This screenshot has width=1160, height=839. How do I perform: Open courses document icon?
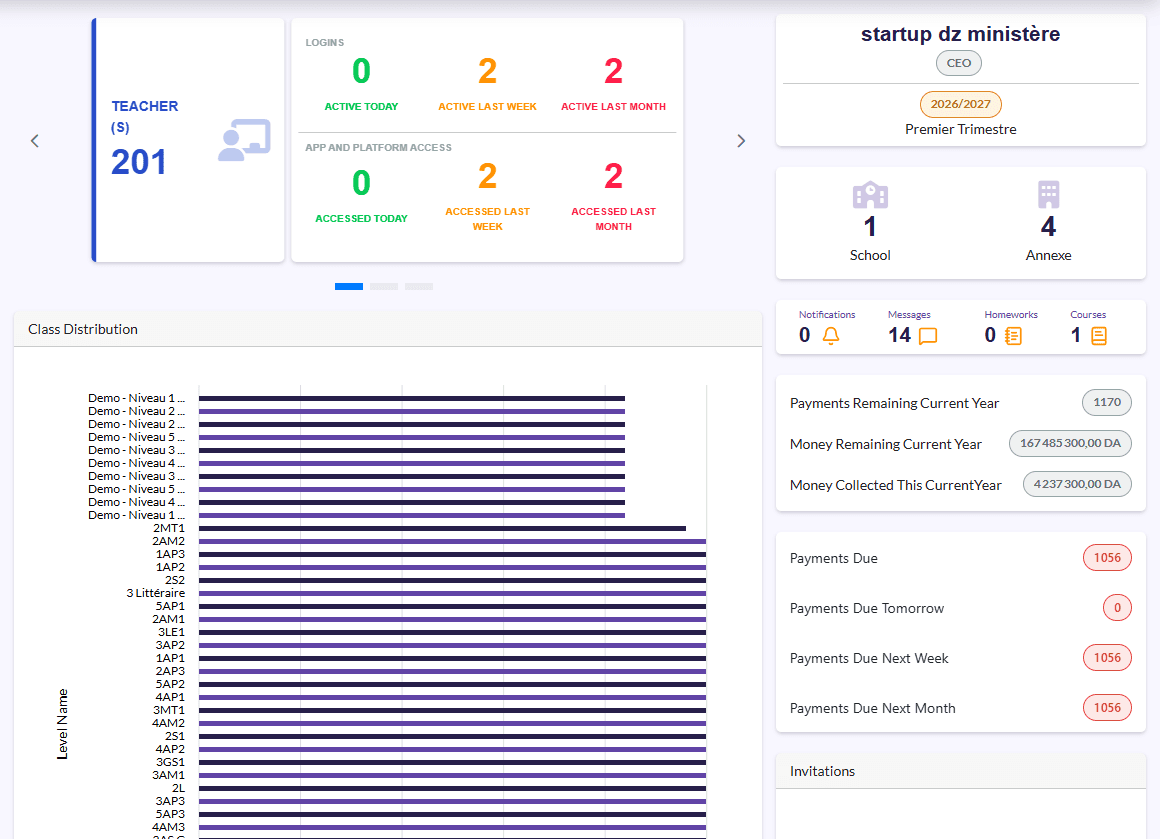1099,336
